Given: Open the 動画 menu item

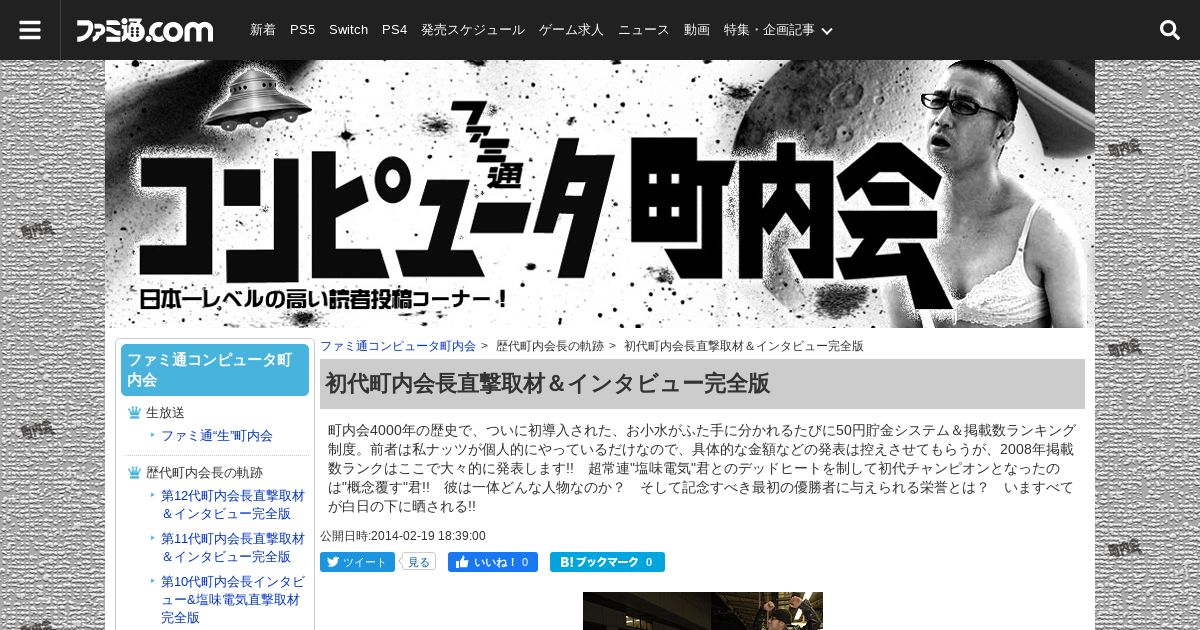Looking at the screenshot, I should pos(697,30).
